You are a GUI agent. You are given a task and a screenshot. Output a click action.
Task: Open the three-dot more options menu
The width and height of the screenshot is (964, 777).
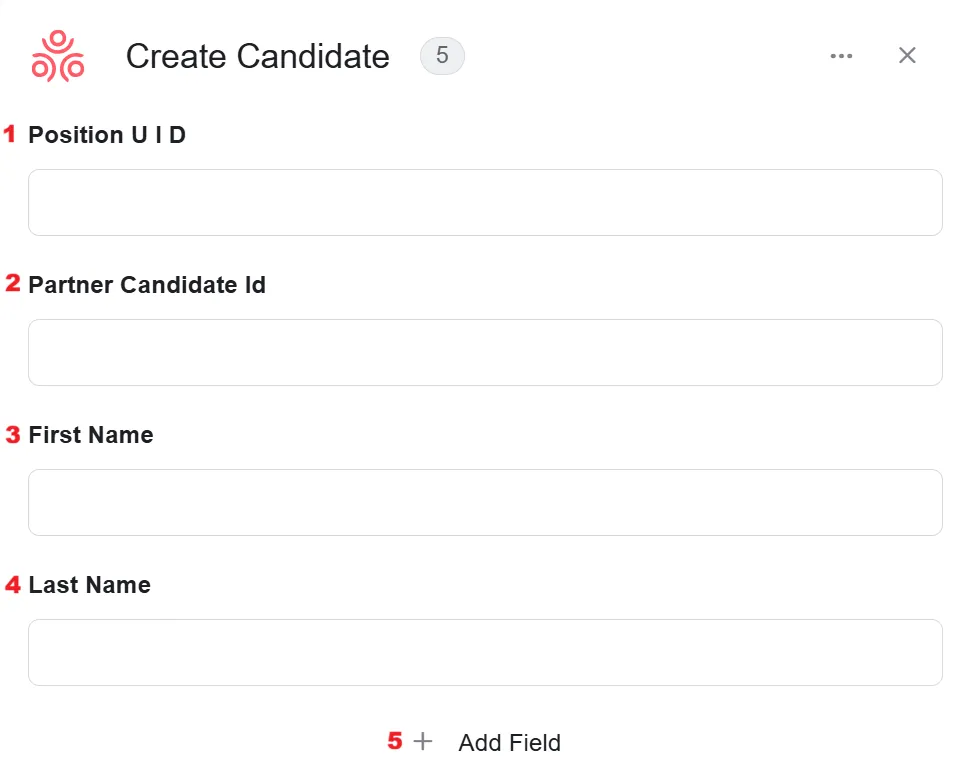coord(841,56)
